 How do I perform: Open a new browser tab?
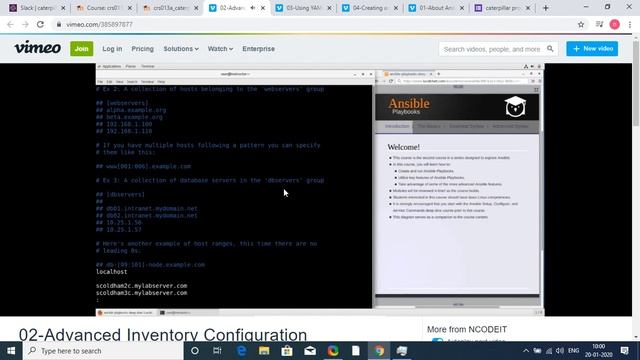(546, 8)
